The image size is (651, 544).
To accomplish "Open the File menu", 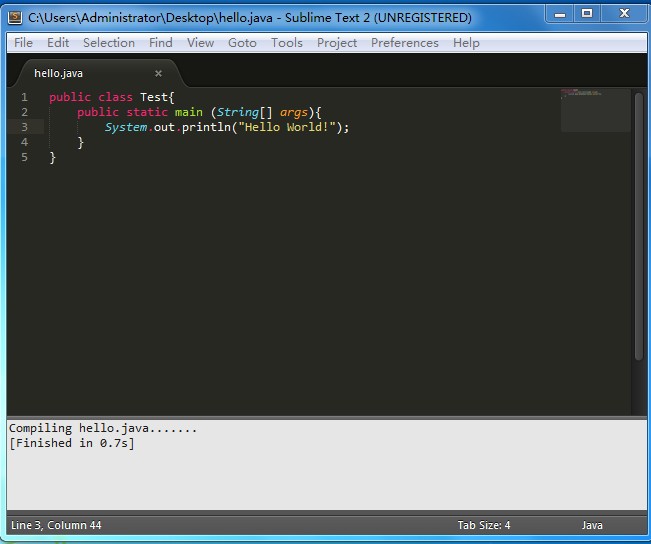I will coord(23,43).
